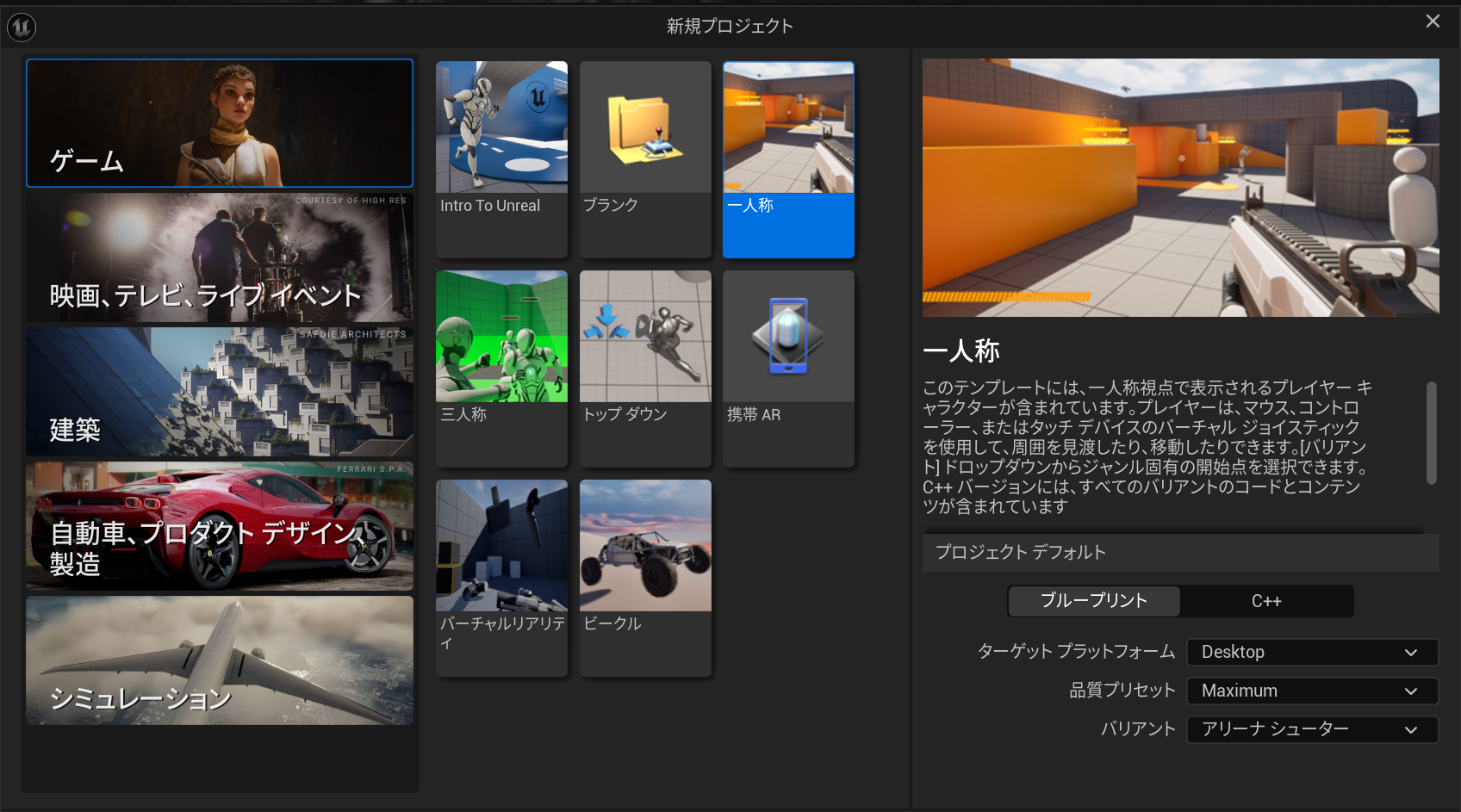Open the ターゲット プラットフォーム Desktop dropdown

point(1312,652)
